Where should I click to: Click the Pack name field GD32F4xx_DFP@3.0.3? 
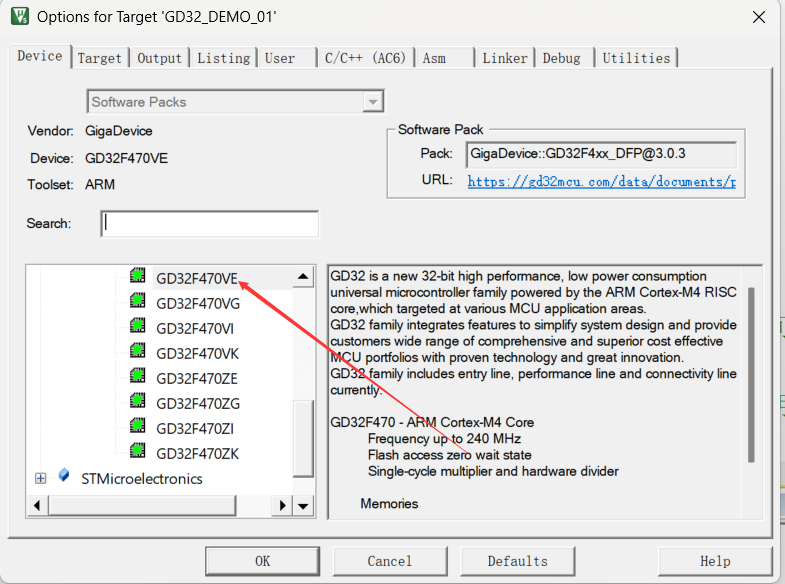point(601,155)
